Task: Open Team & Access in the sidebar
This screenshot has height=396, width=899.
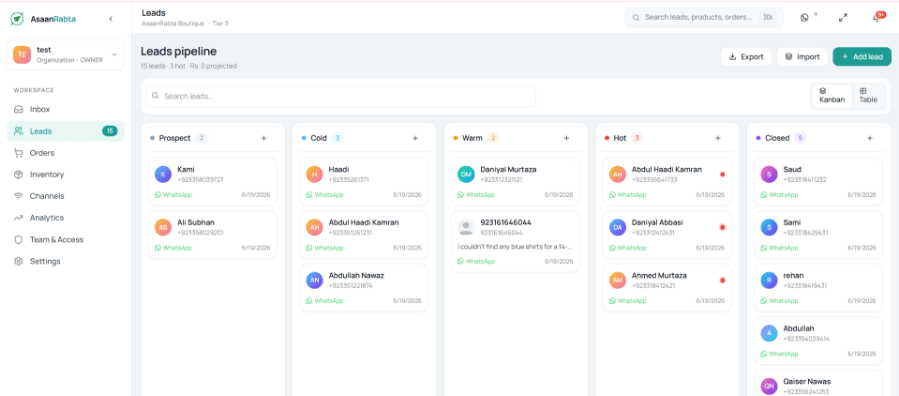Action: tap(65, 240)
